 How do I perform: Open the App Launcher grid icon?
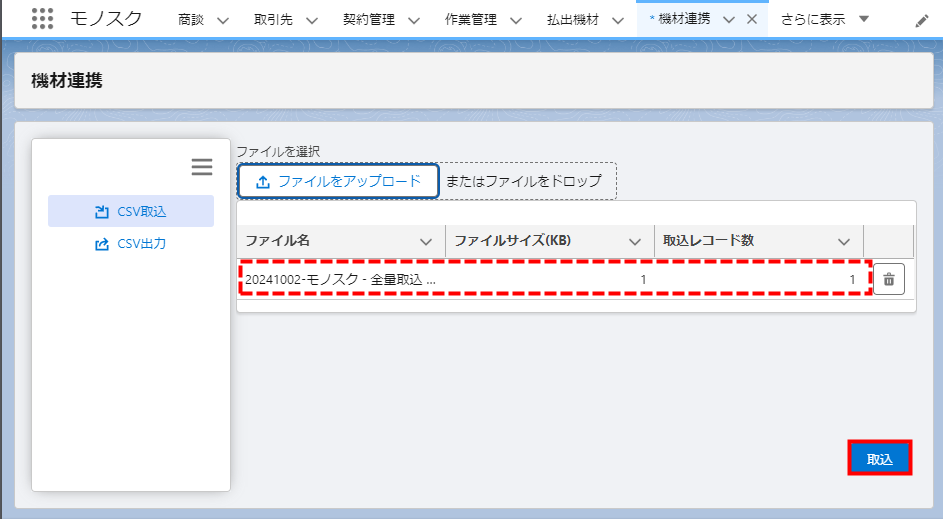coord(43,19)
